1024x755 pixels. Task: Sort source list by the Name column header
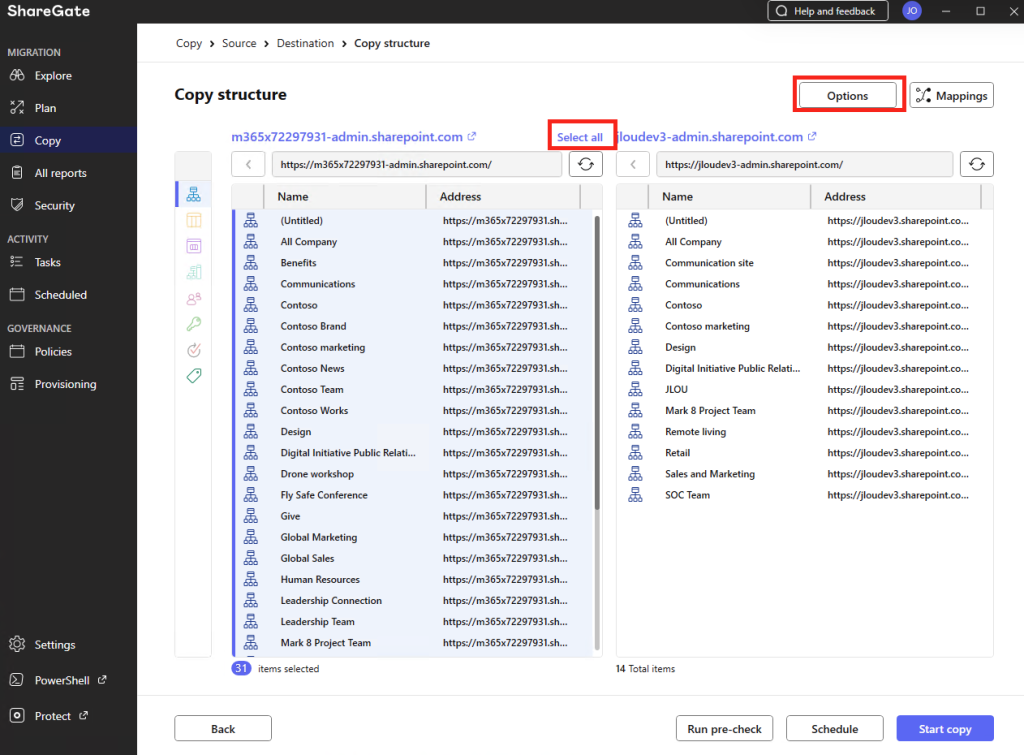coord(345,197)
